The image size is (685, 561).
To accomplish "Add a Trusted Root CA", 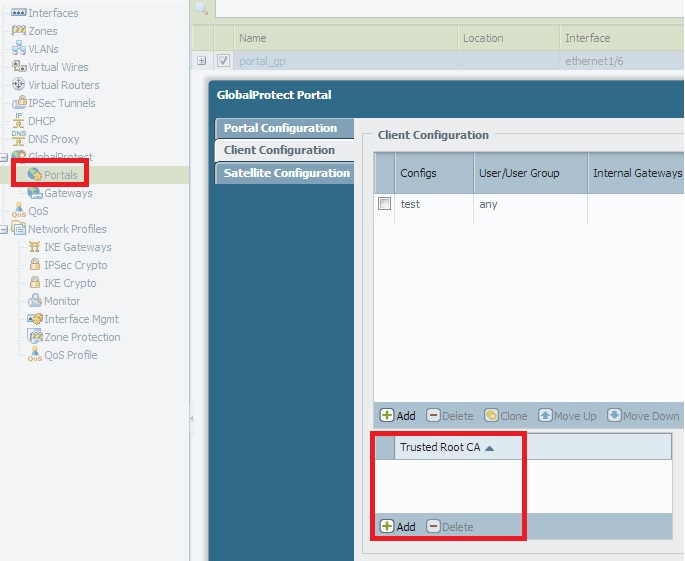I will pyautogui.click(x=398, y=526).
